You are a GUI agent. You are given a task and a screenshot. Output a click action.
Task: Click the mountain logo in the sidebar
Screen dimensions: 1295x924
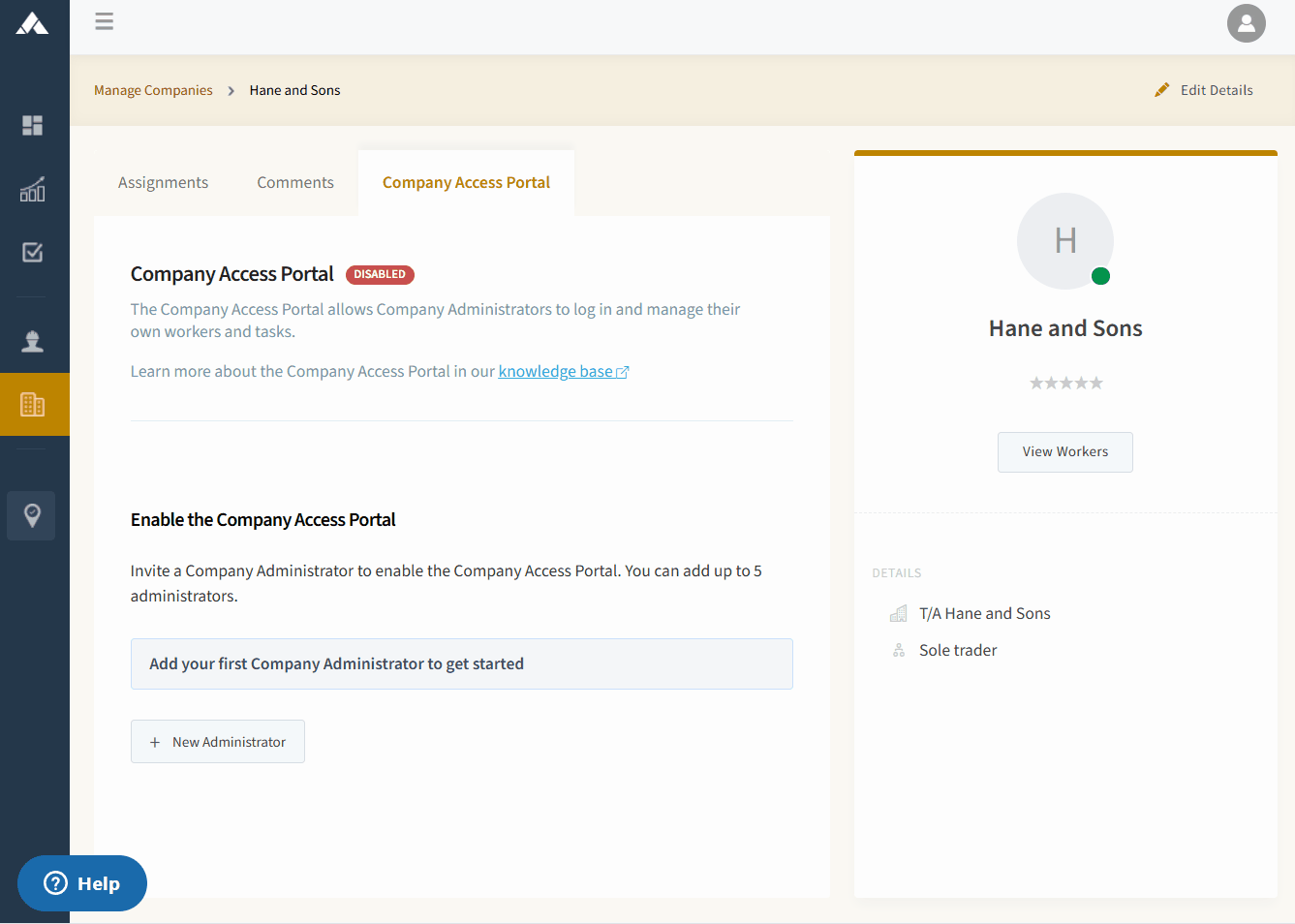pos(32,23)
